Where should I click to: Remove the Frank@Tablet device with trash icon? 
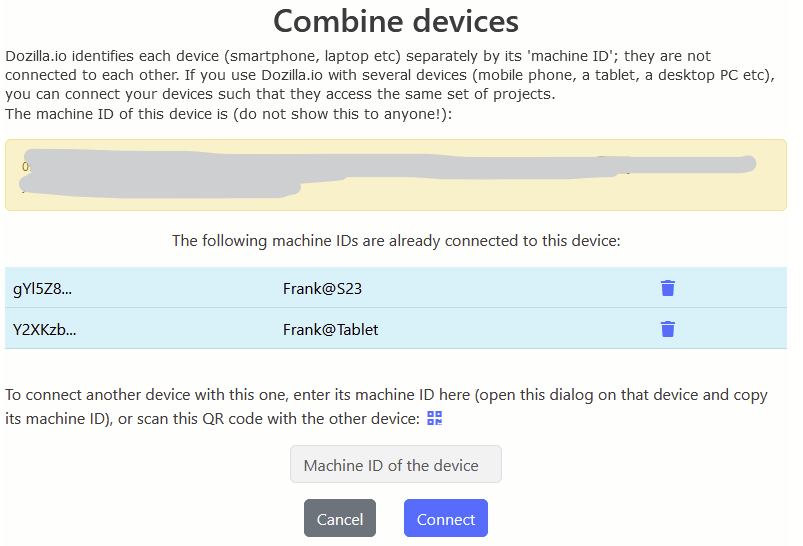(x=668, y=329)
